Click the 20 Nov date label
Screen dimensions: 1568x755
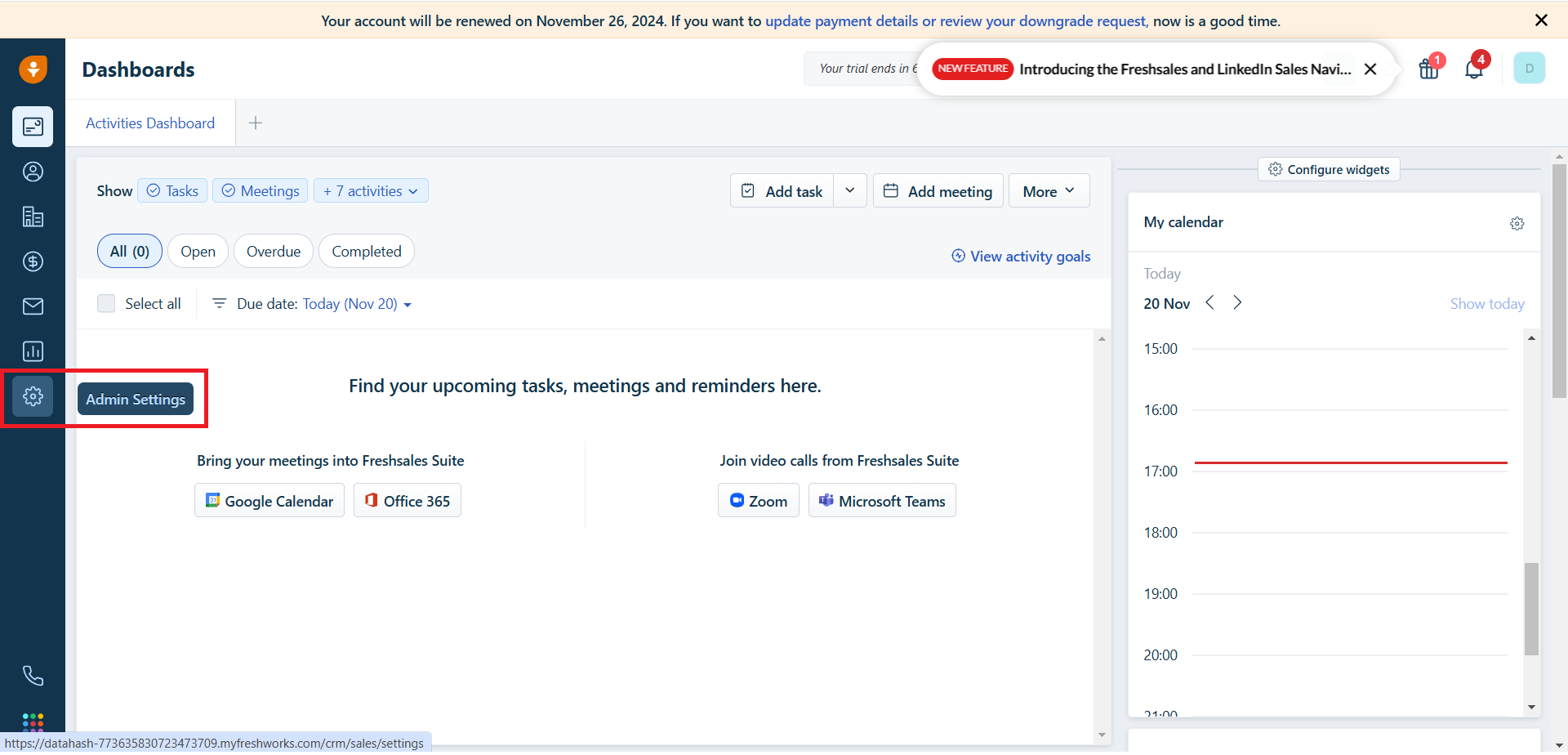(x=1167, y=304)
